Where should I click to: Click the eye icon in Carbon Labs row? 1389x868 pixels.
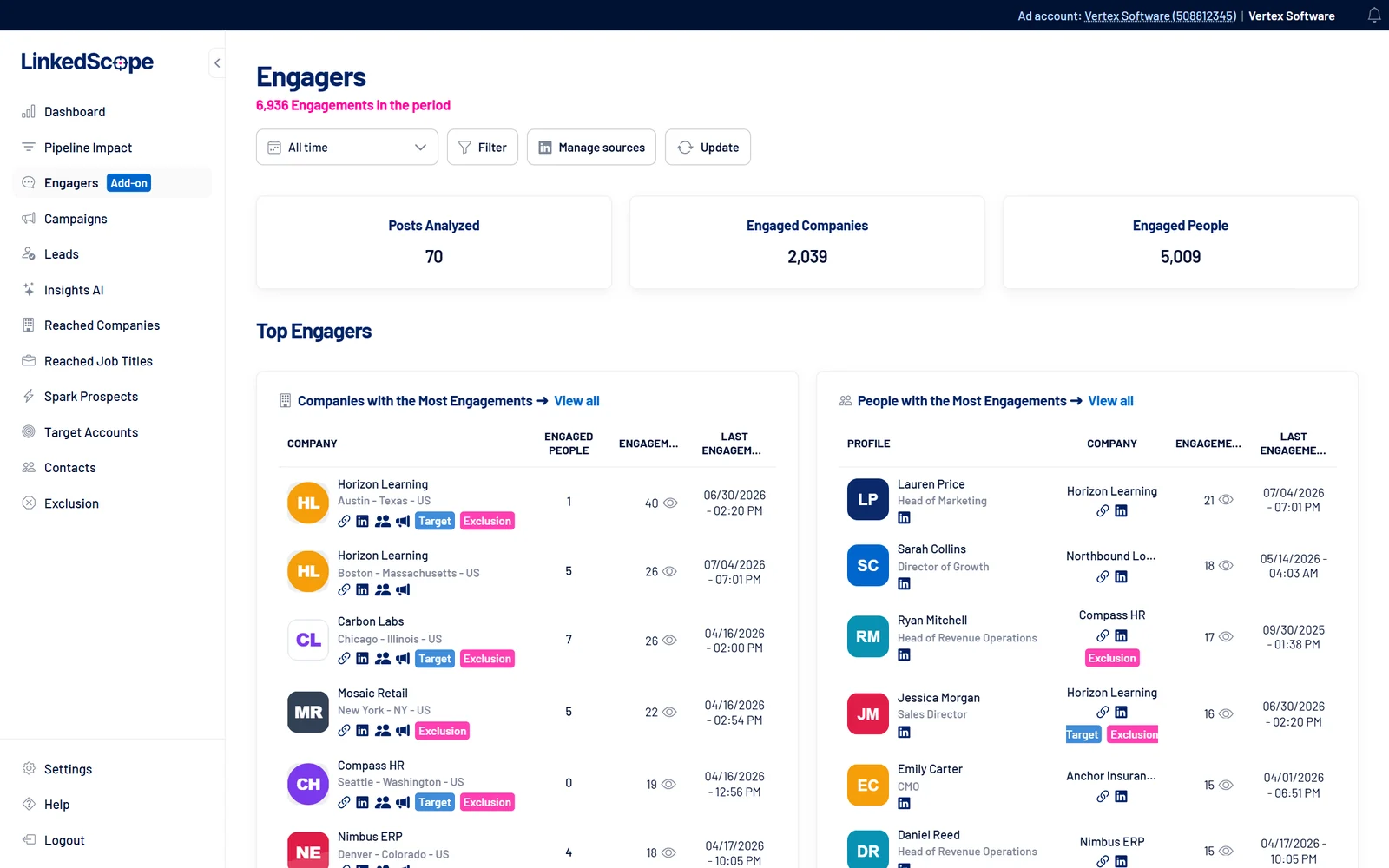coord(670,641)
